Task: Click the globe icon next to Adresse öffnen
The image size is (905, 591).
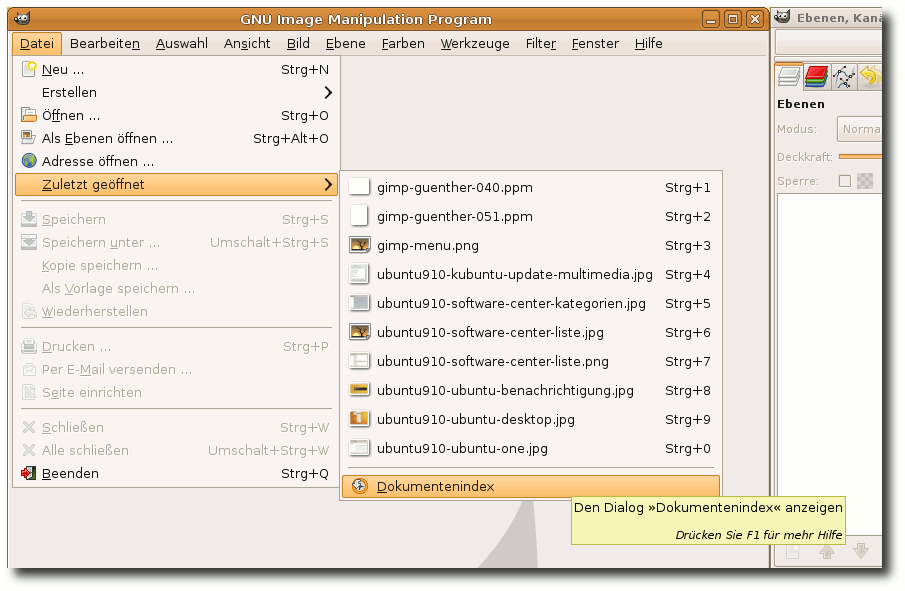Action: [29, 161]
